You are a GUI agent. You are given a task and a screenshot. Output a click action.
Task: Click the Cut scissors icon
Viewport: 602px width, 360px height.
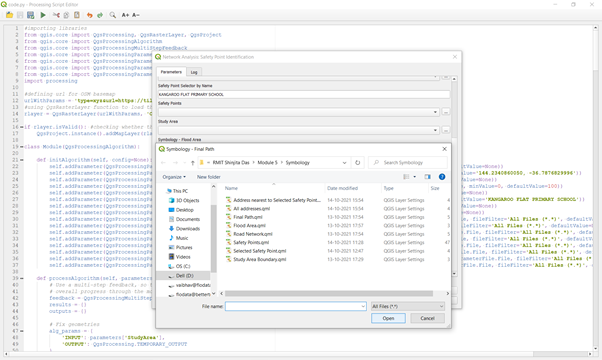coord(56,15)
